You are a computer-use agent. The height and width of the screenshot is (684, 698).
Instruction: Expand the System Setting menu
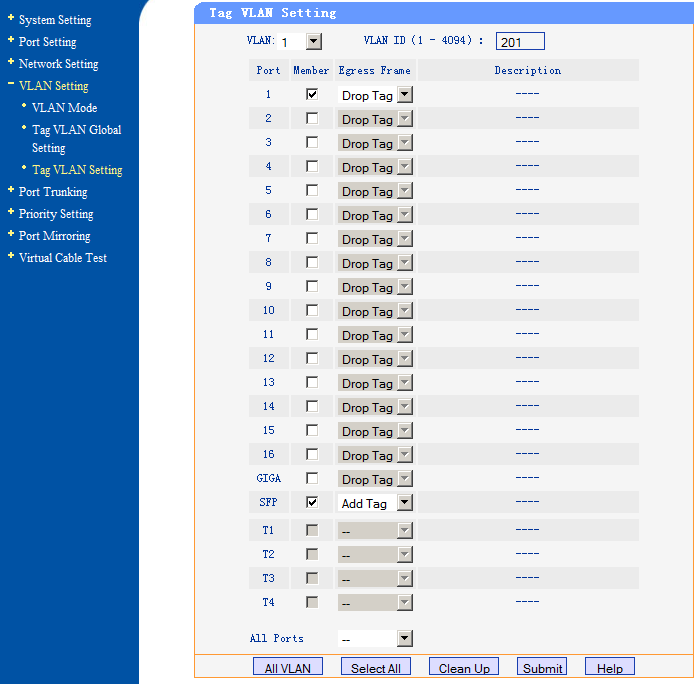[55, 20]
